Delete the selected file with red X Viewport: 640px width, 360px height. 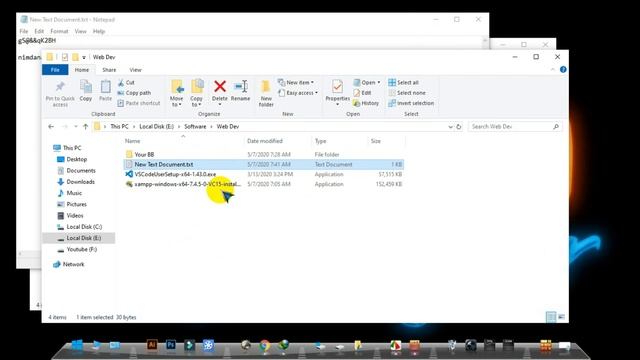(220, 90)
